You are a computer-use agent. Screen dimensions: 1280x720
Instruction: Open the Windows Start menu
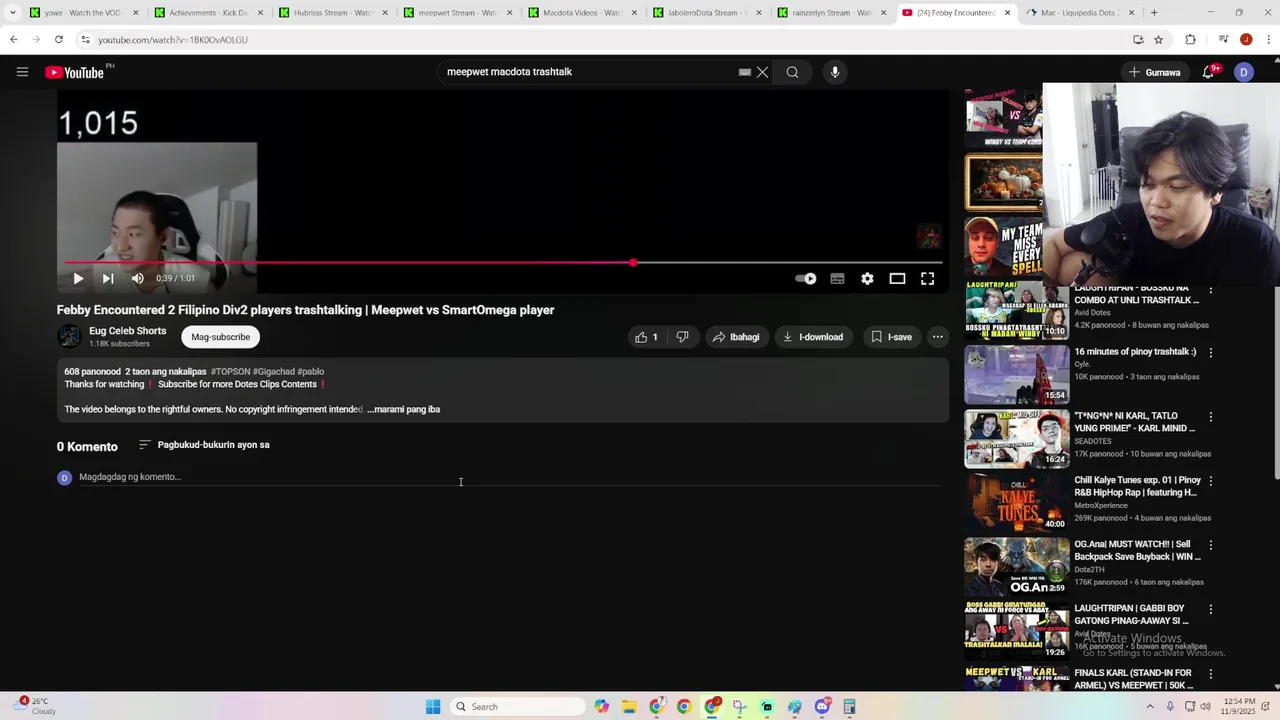coord(433,707)
